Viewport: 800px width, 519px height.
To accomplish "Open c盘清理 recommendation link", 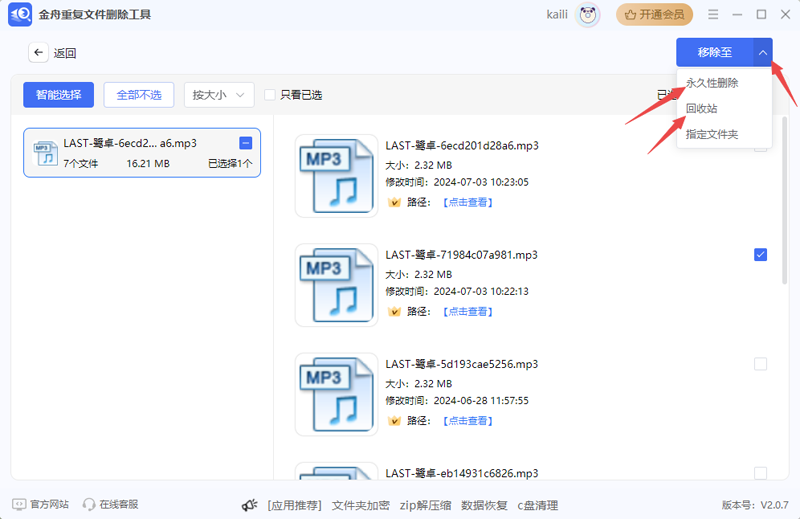I will [x=538, y=505].
